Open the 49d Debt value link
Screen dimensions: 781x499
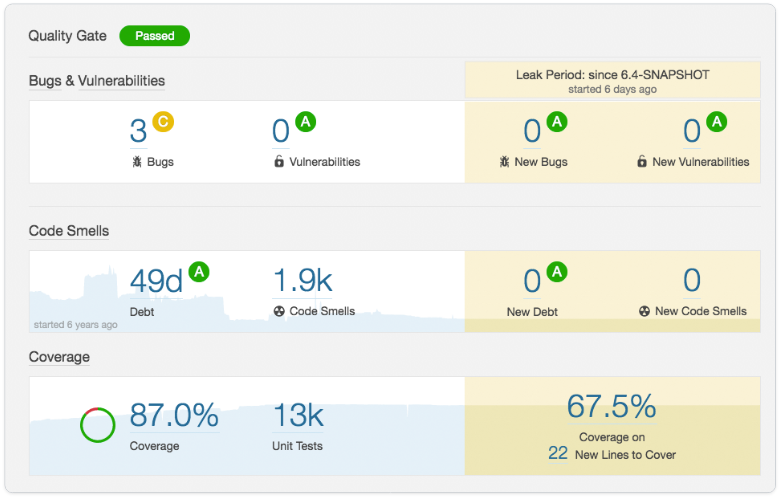(157, 281)
